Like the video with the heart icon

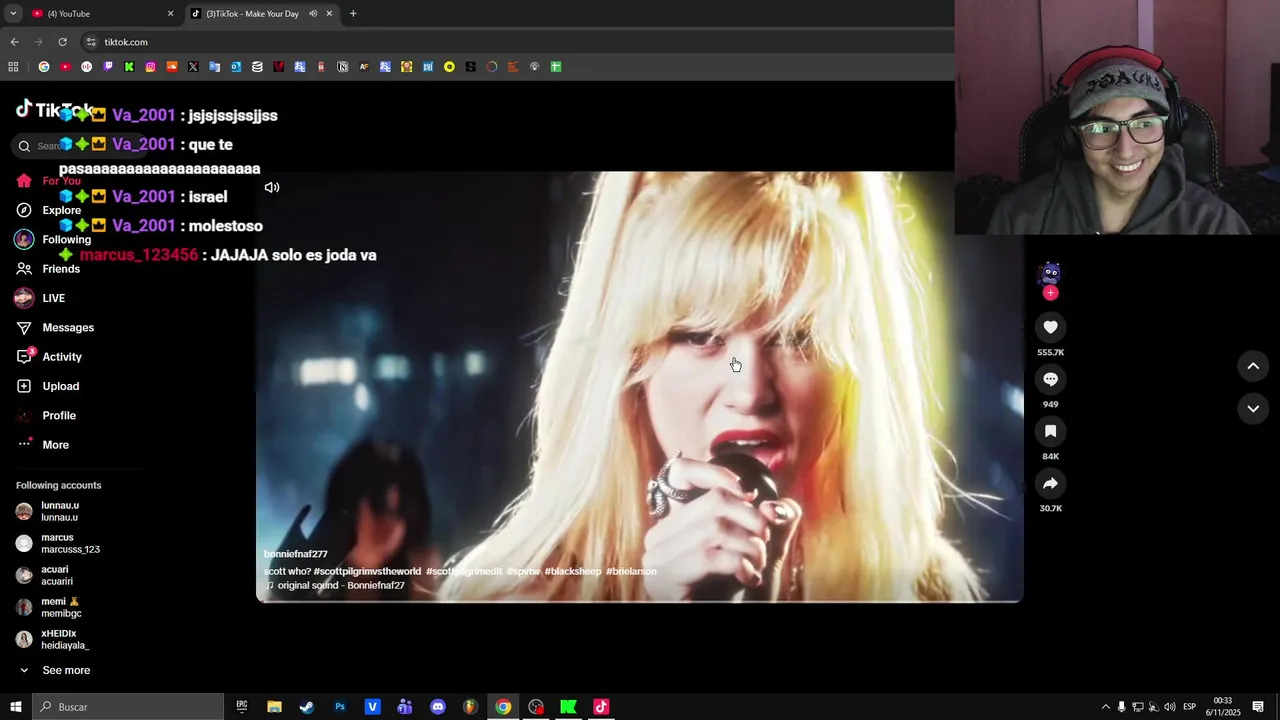click(x=1050, y=327)
